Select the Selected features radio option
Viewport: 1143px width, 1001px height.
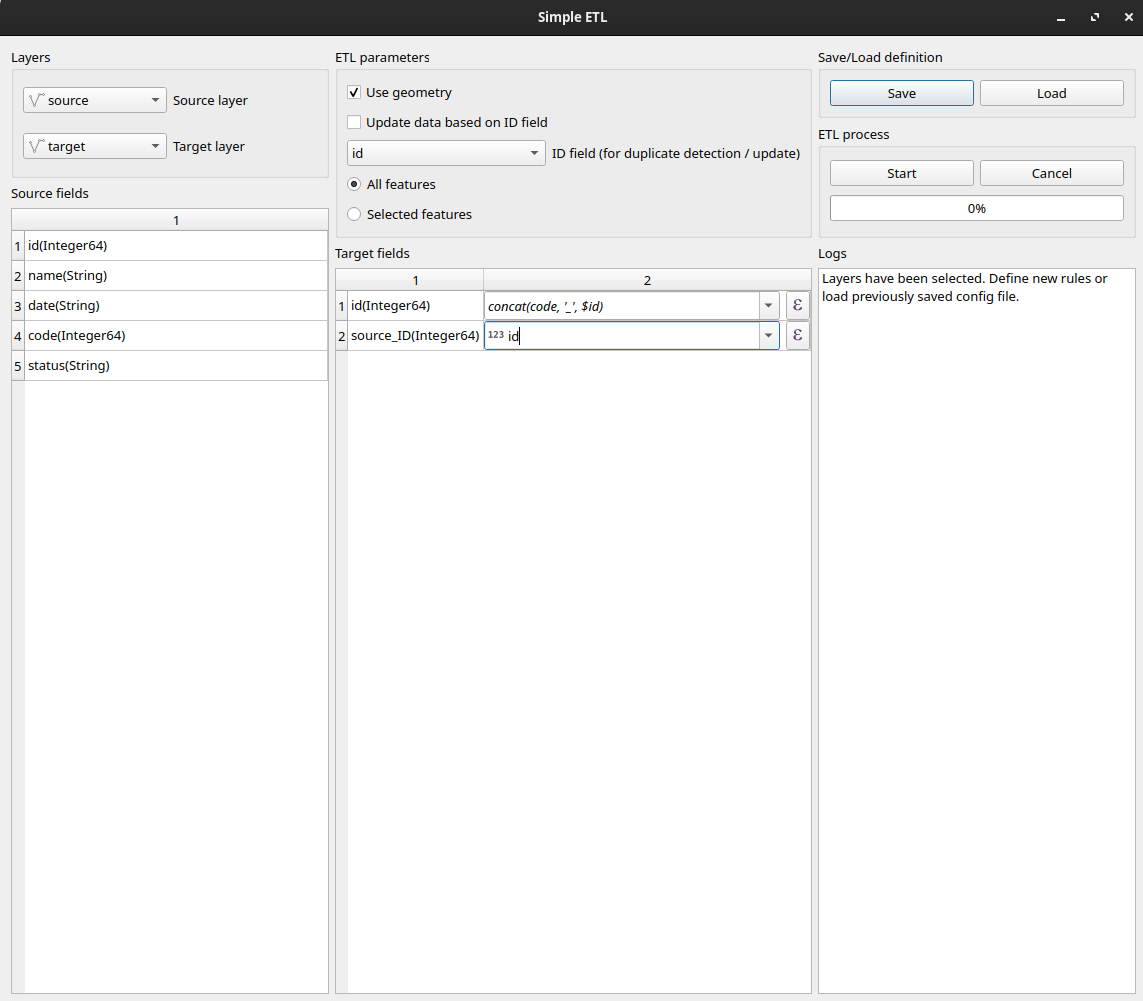(354, 214)
